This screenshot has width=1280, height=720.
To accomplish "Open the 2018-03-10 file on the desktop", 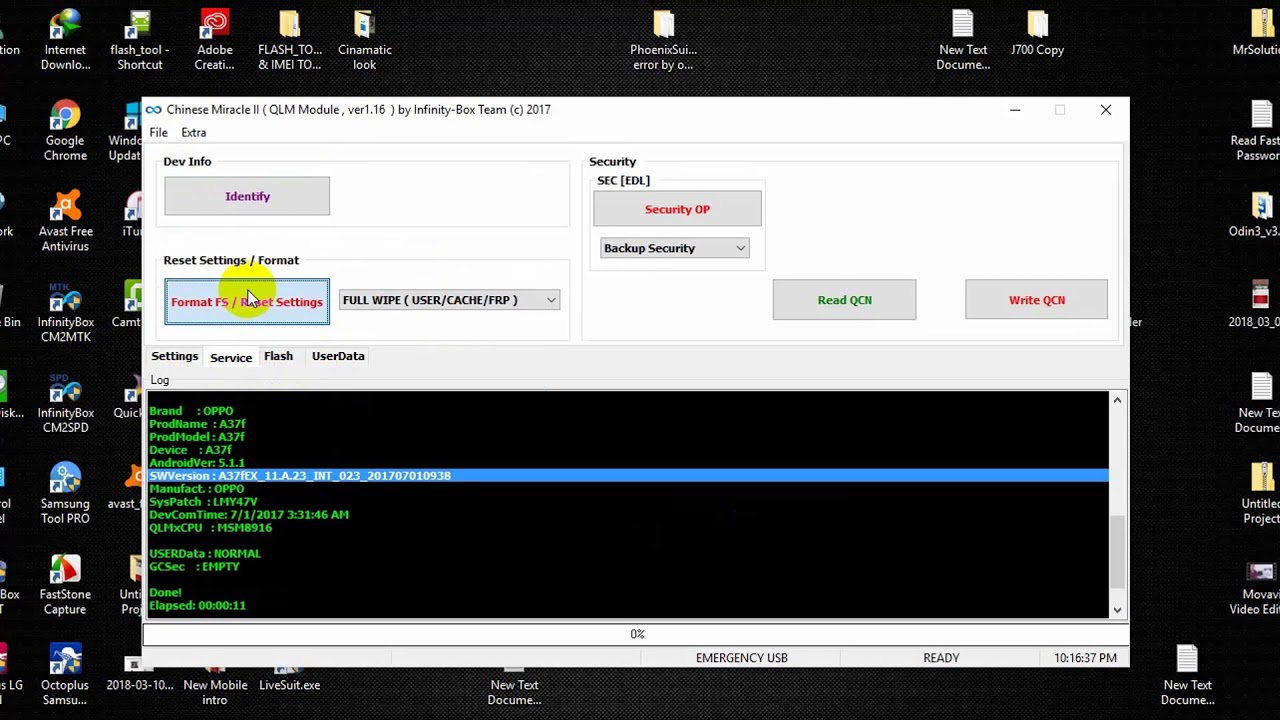I will (x=139, y=676).
